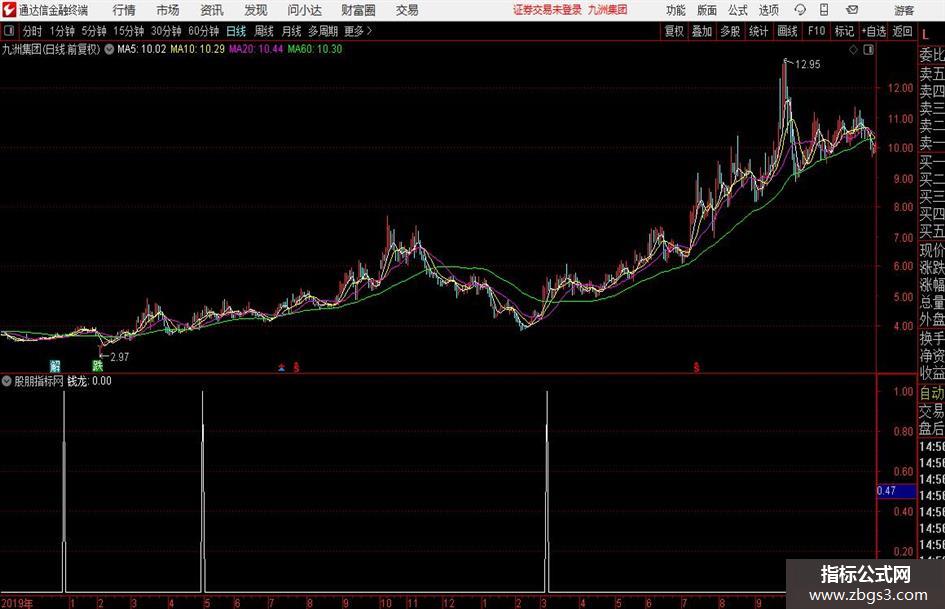Click the customer service headset icon
Viewport: 945px width, 609px height.
click(800, 10)
